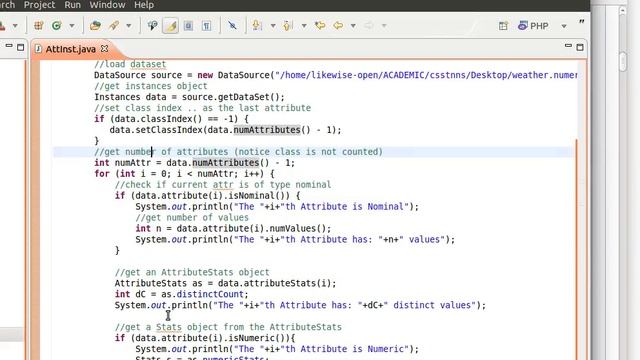Toggle Show Whitespace Characters pilcrow button

[207, 26]
